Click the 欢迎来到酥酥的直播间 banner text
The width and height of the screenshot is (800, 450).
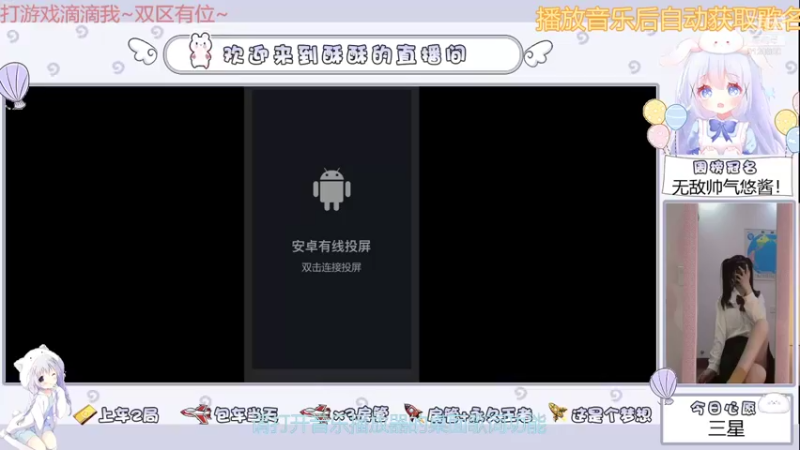345,55
